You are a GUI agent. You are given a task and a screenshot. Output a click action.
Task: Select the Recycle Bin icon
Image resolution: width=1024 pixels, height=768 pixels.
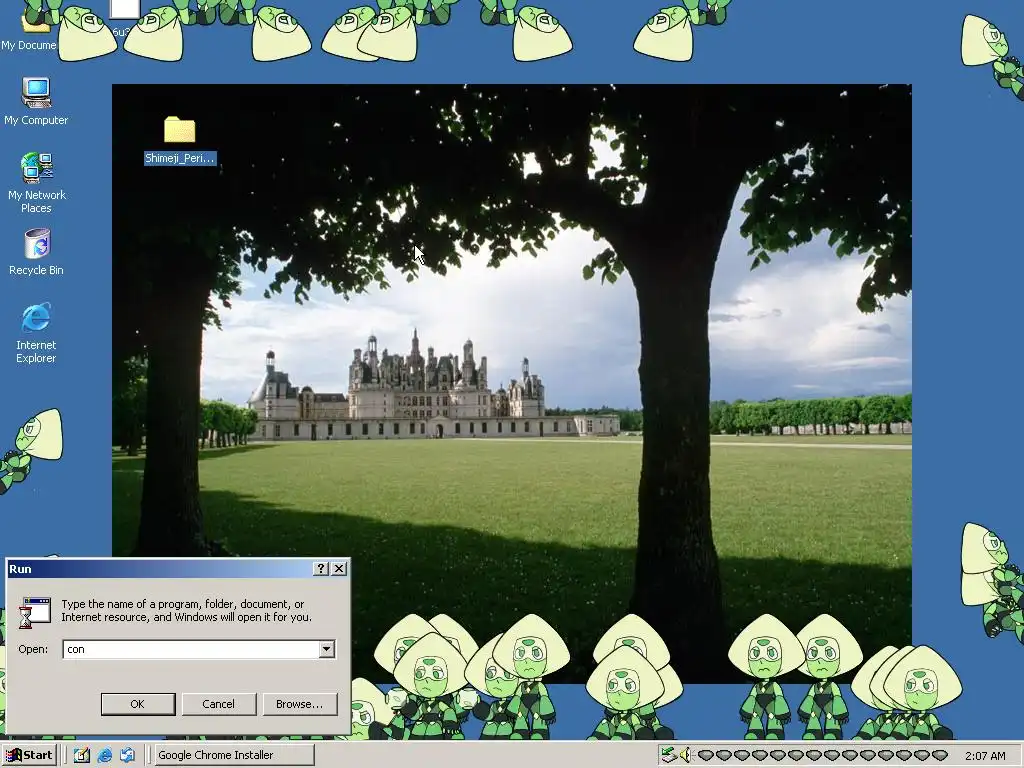coord(37,252)
